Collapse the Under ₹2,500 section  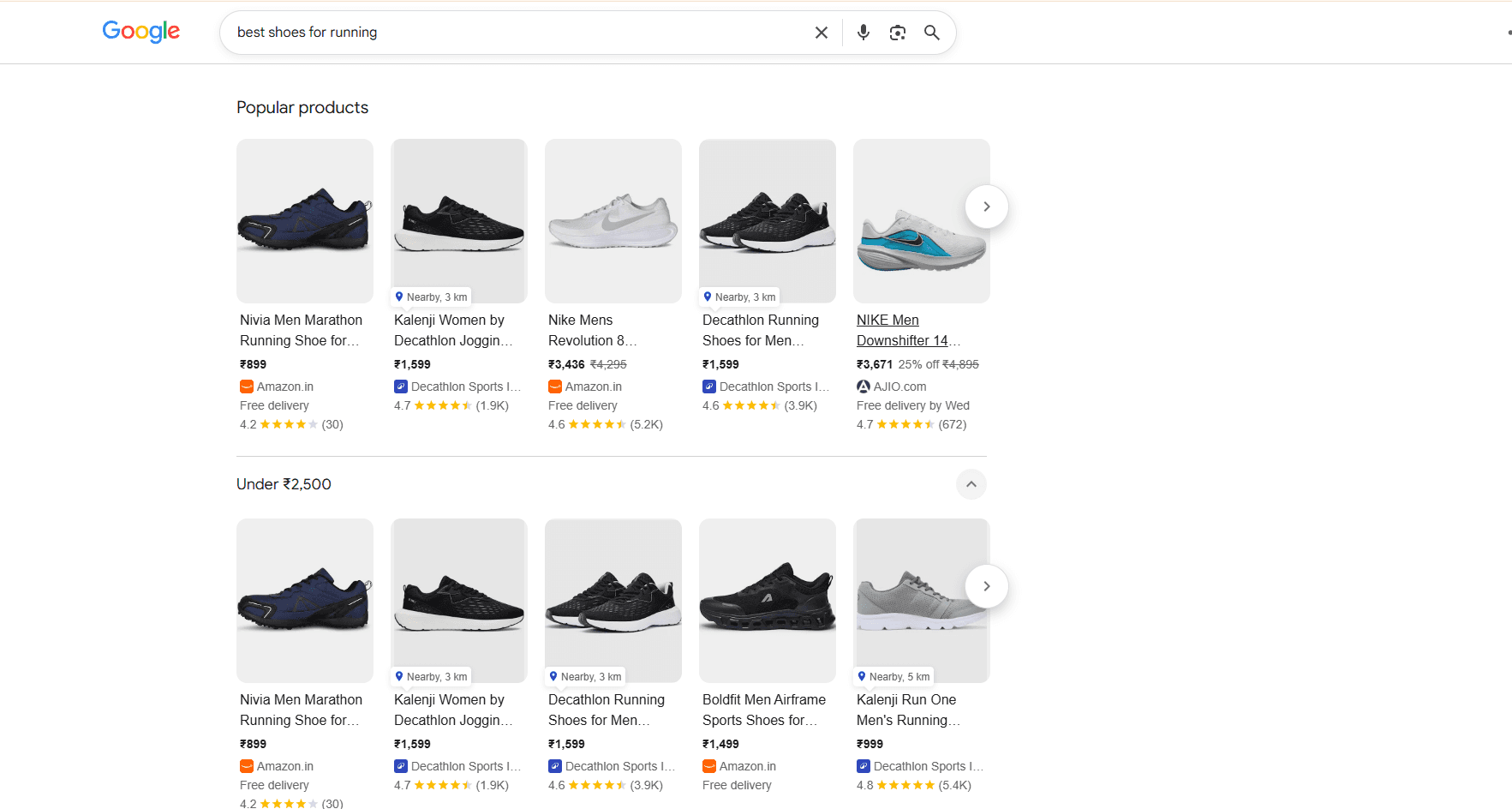(x=971, y=484)
